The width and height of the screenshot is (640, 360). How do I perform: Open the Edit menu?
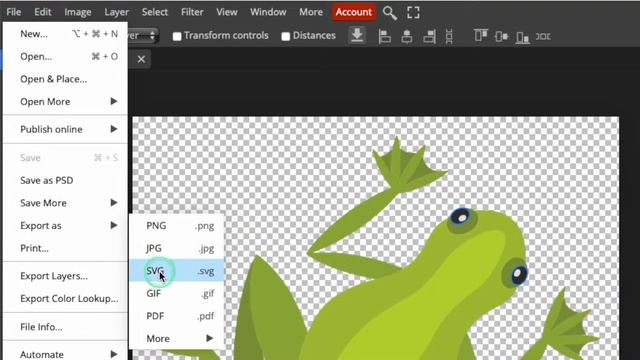42,12
